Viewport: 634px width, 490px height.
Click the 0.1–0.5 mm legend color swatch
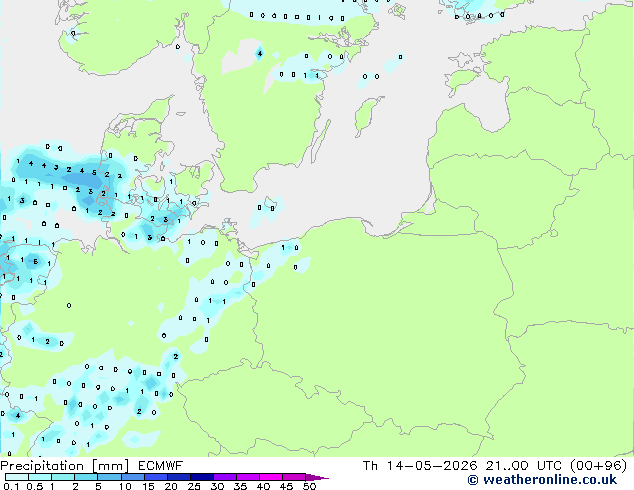[17, 477]
